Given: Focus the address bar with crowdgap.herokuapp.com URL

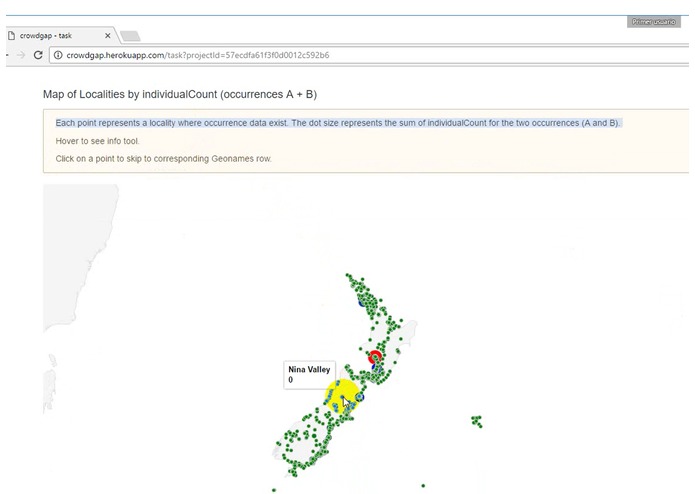Looking at the screenshot, I should 370,55.
